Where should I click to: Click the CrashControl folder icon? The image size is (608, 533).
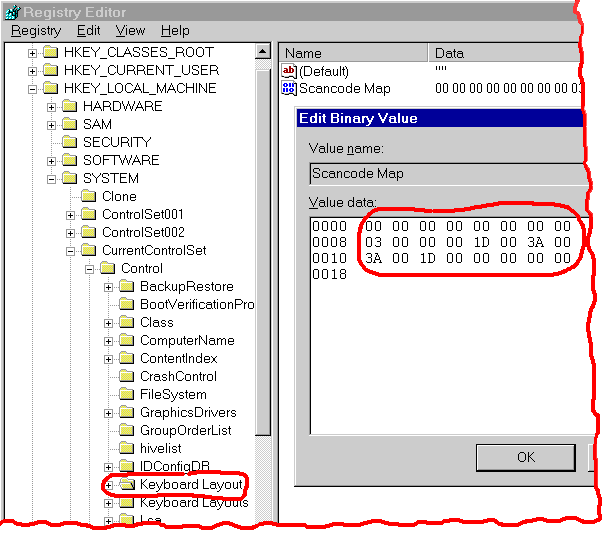click(x=127, y=376)
